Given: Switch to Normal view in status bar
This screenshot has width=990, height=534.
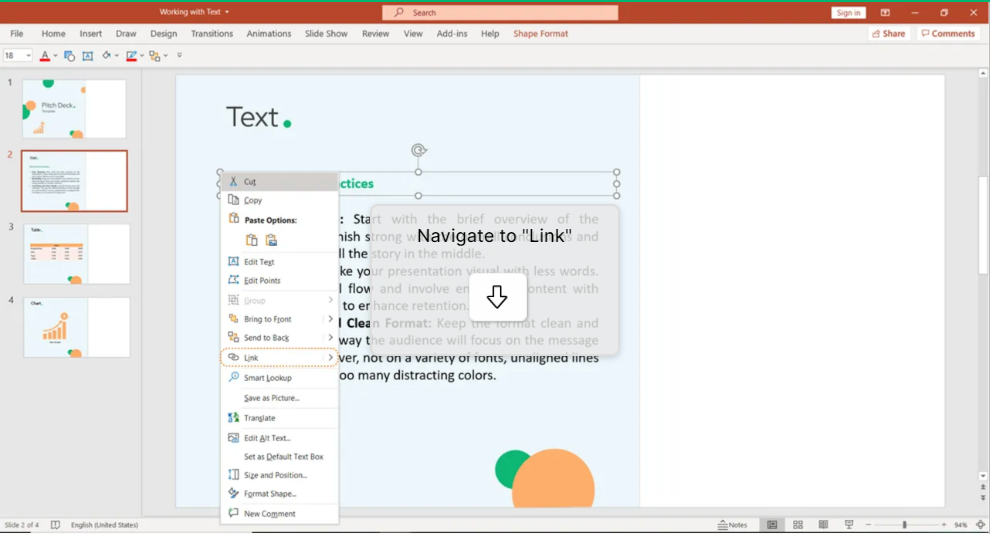Looking at the screenshot, I should coord(772,525).
